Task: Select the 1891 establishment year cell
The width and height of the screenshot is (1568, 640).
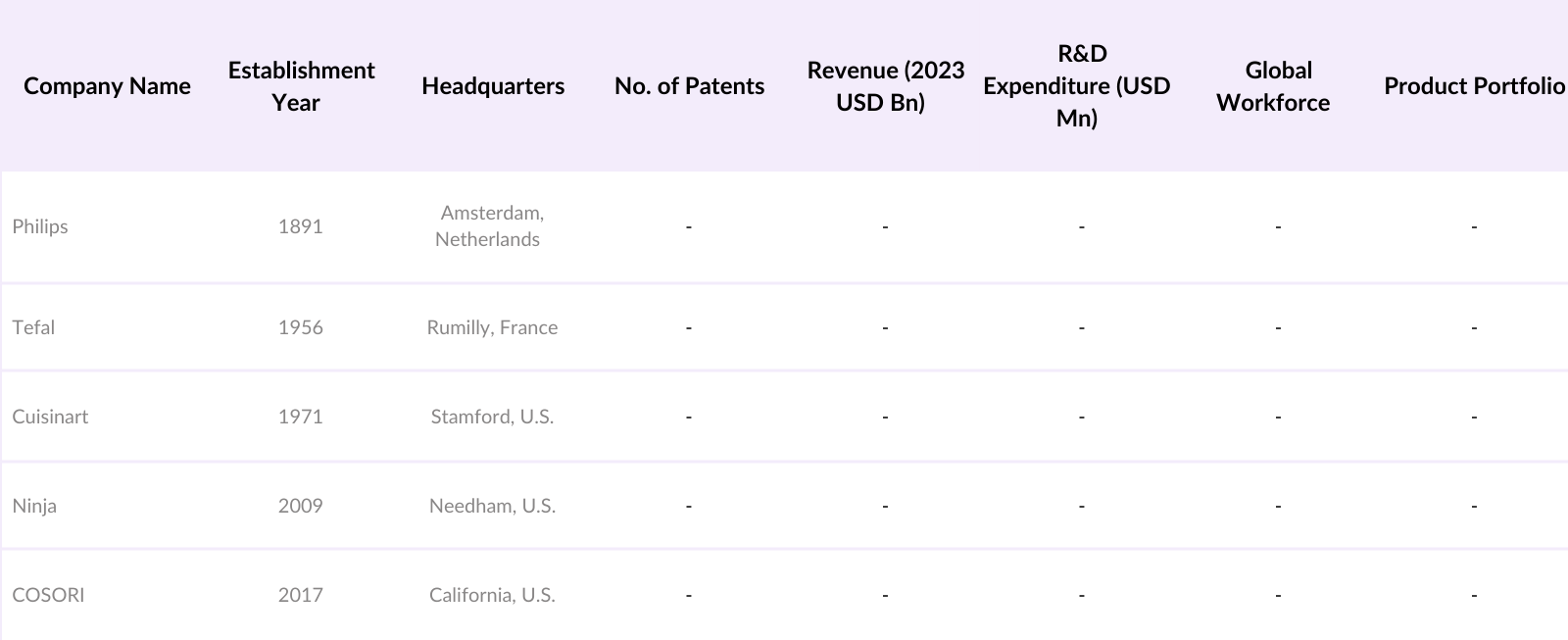Action: pos(300,226)
